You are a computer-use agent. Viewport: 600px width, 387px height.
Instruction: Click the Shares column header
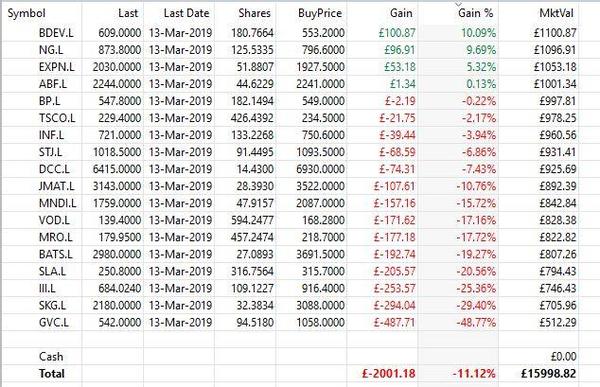[254, 13]
